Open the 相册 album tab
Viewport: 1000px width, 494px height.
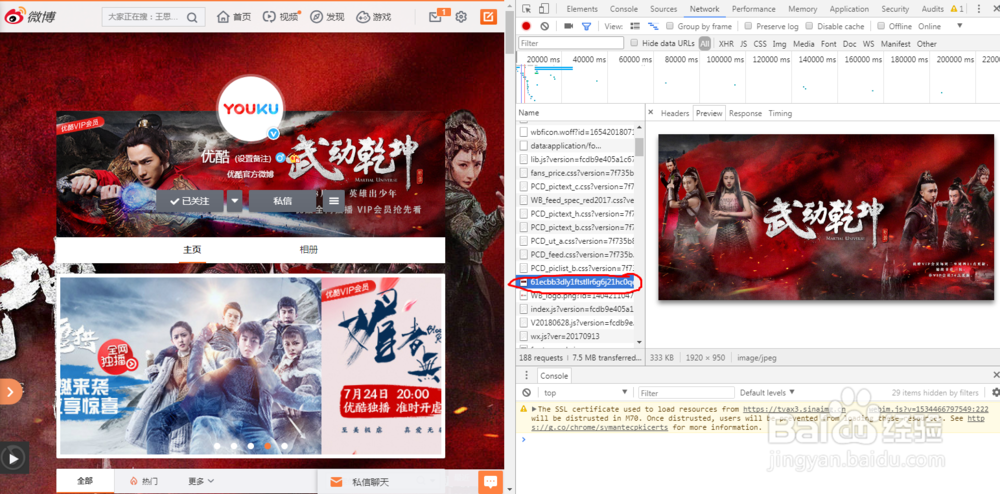tap(309, 250)
